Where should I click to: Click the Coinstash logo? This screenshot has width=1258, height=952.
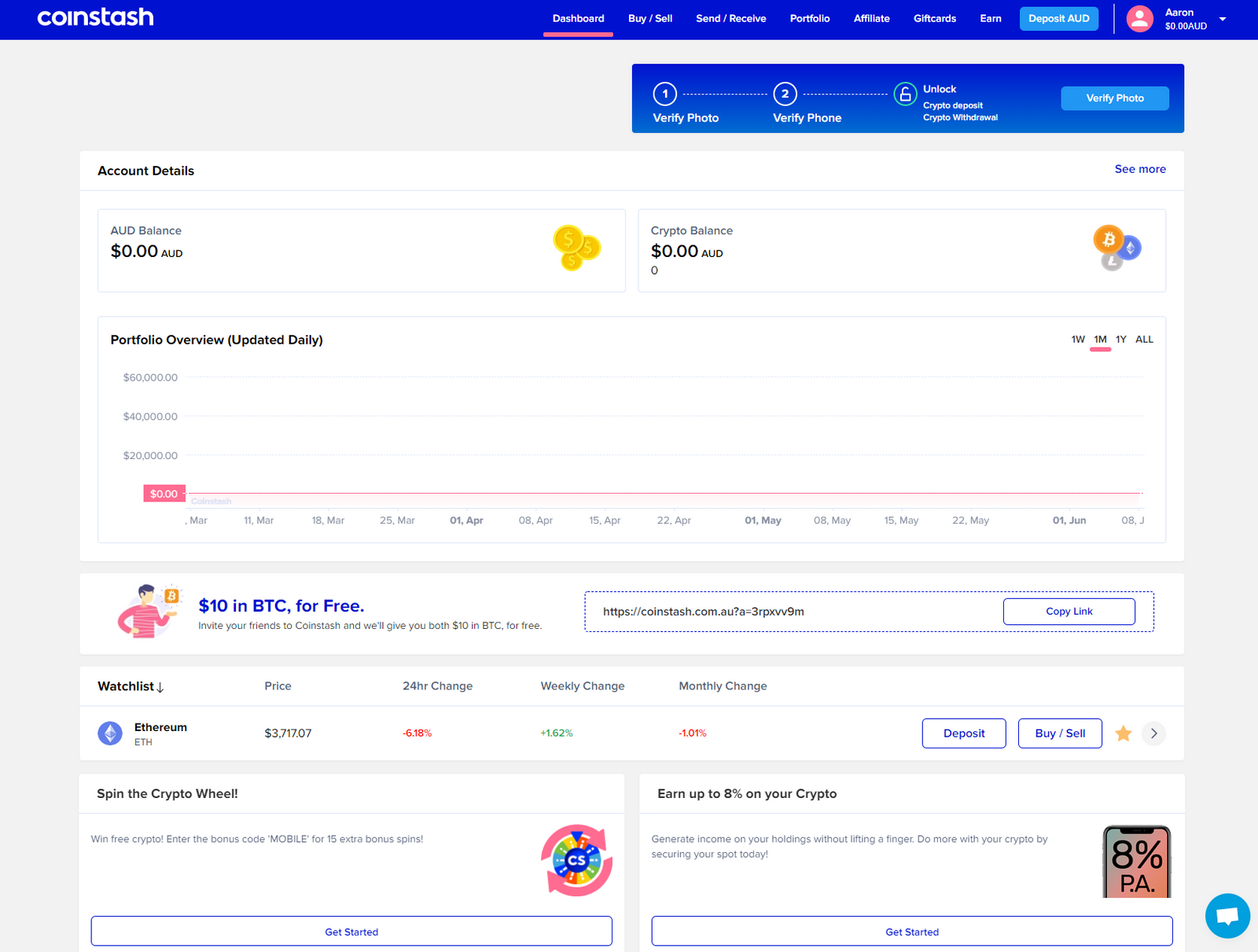tap(95, 17)
